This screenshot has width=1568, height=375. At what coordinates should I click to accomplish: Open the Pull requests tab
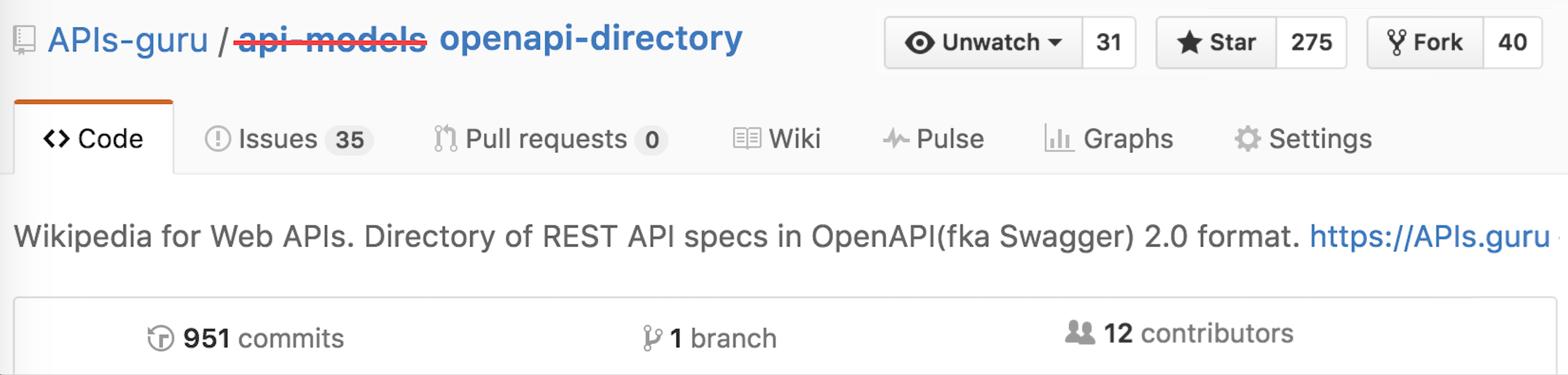(550, 138)
